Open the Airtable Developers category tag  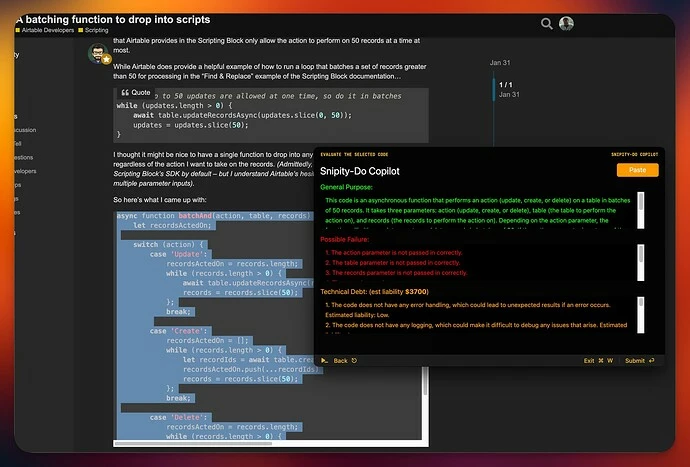pyautogui.click(x=45, y=30)
